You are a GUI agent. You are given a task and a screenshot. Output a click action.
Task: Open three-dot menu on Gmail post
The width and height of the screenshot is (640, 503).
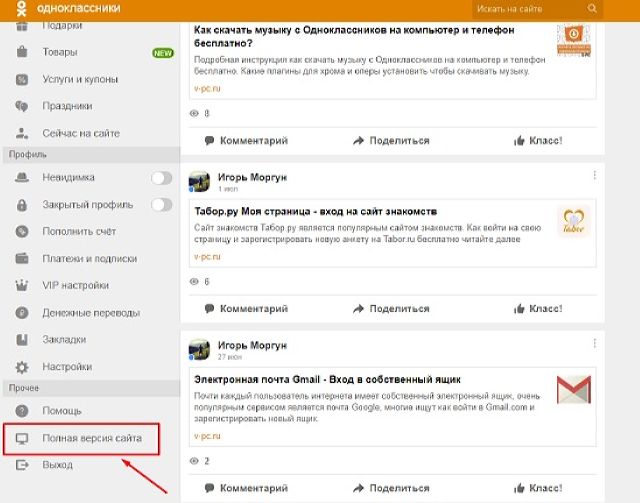click(x=594, y=345)
